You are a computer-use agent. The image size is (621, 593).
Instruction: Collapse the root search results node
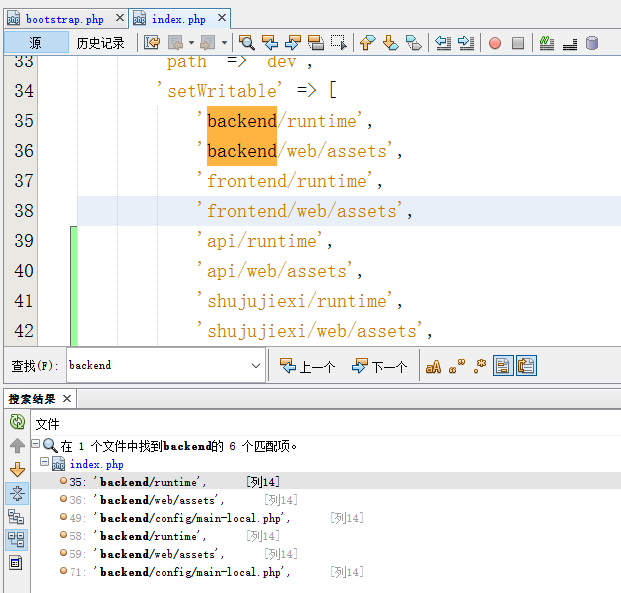pos(35,445)
